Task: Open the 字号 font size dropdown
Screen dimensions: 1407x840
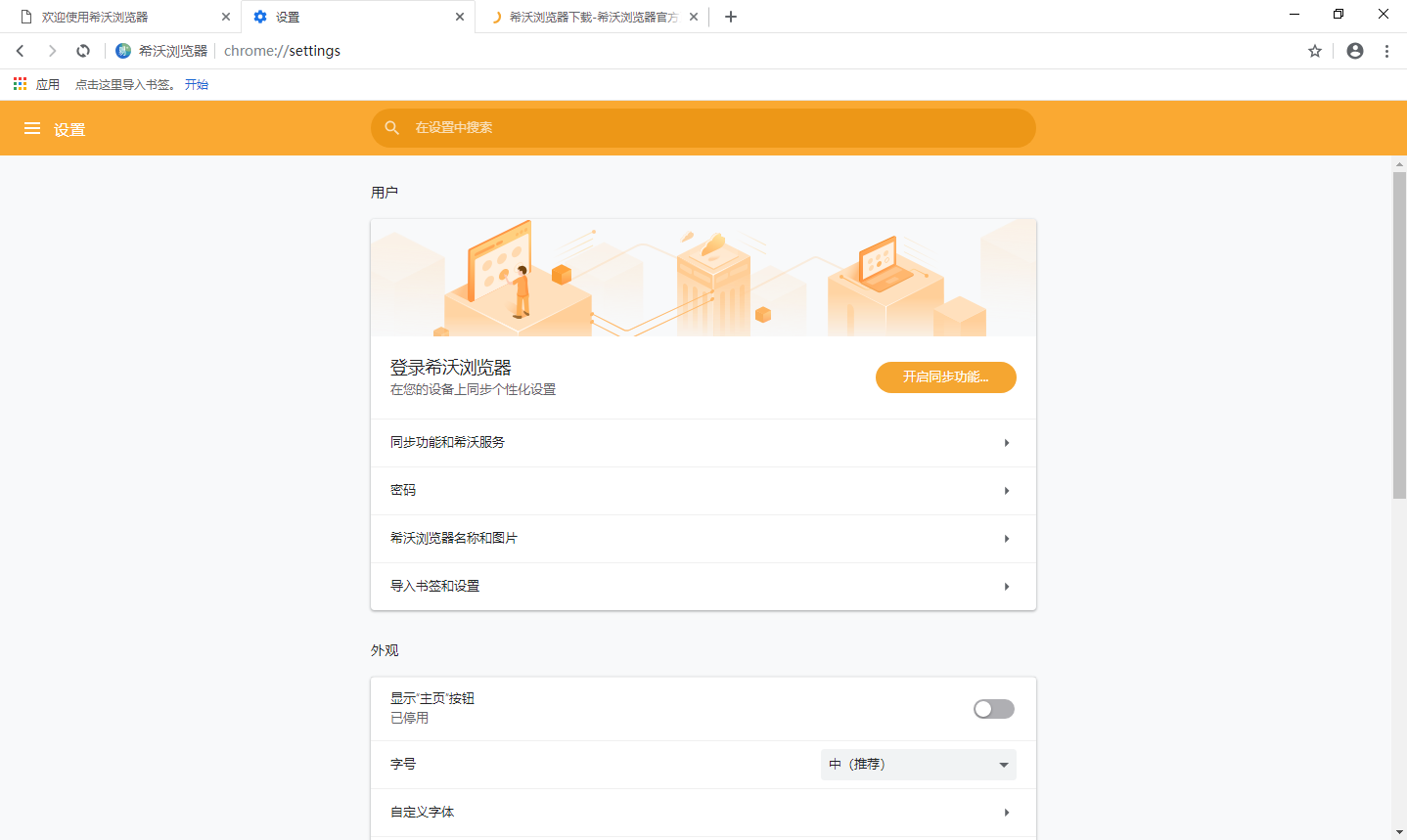Action: click(917, 764)
